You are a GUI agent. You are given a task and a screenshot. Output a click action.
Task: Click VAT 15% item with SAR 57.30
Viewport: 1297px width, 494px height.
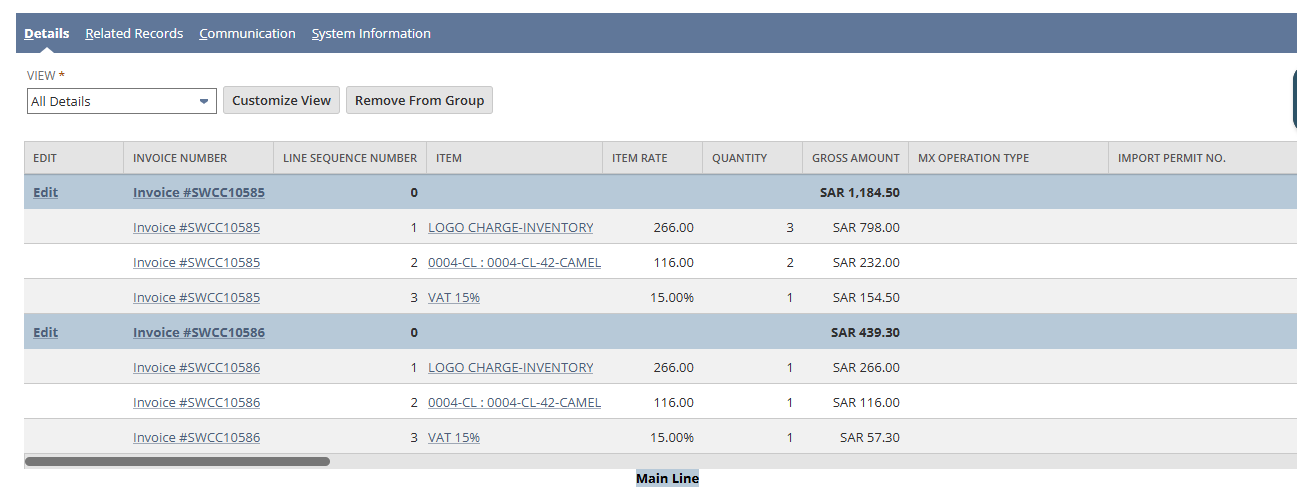pos(453,437)
